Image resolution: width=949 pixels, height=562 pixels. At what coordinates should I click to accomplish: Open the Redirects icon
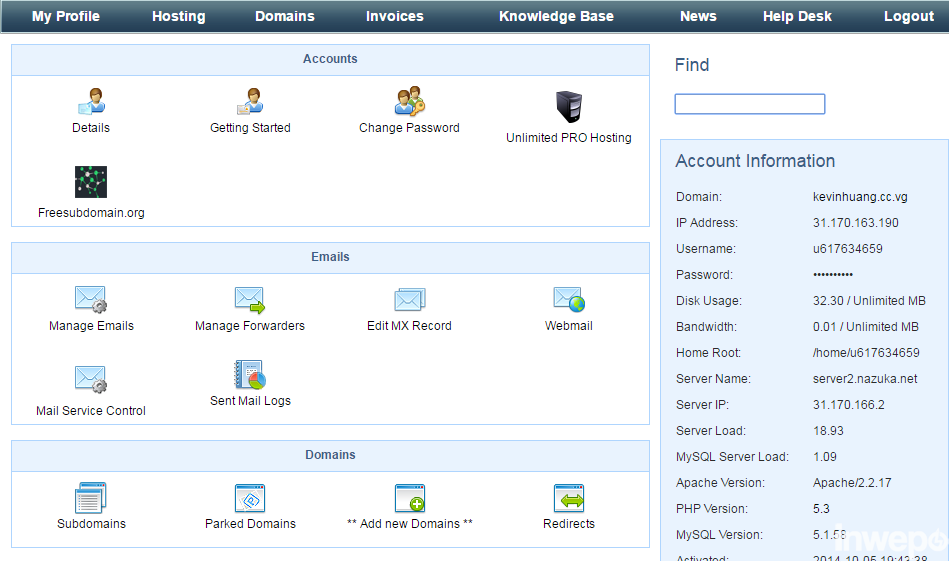pos(569,498)
